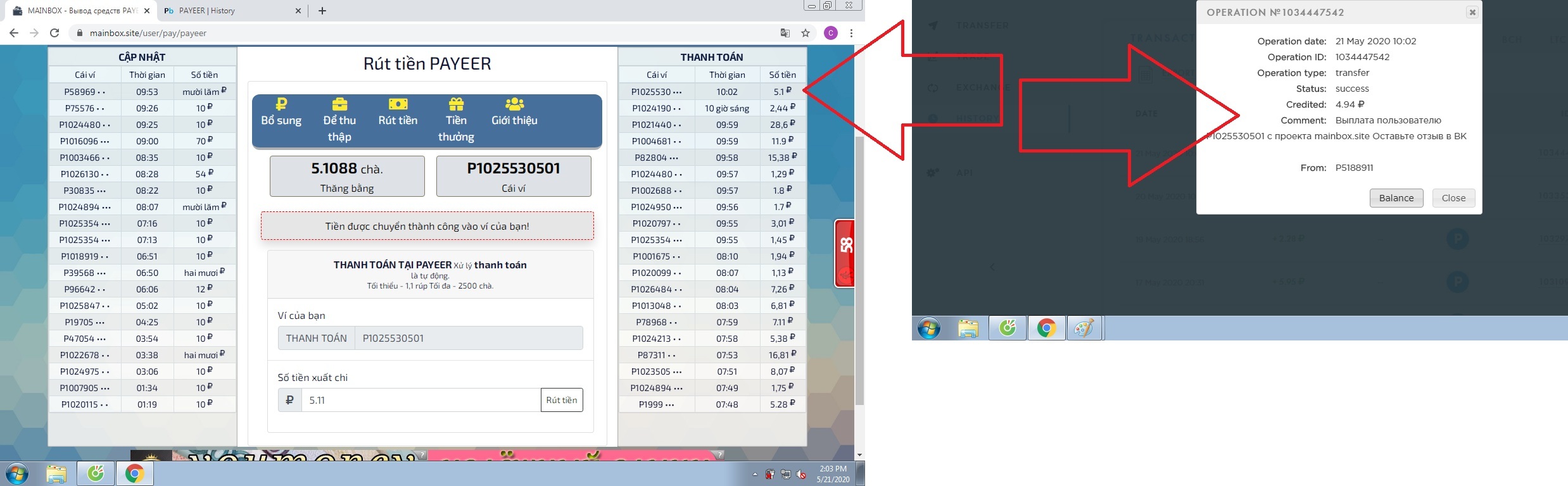This screenshot has height=486, width=1568.
Task: Open the volume tray icon
Action: pyautogui.click(x=802, y=474)
